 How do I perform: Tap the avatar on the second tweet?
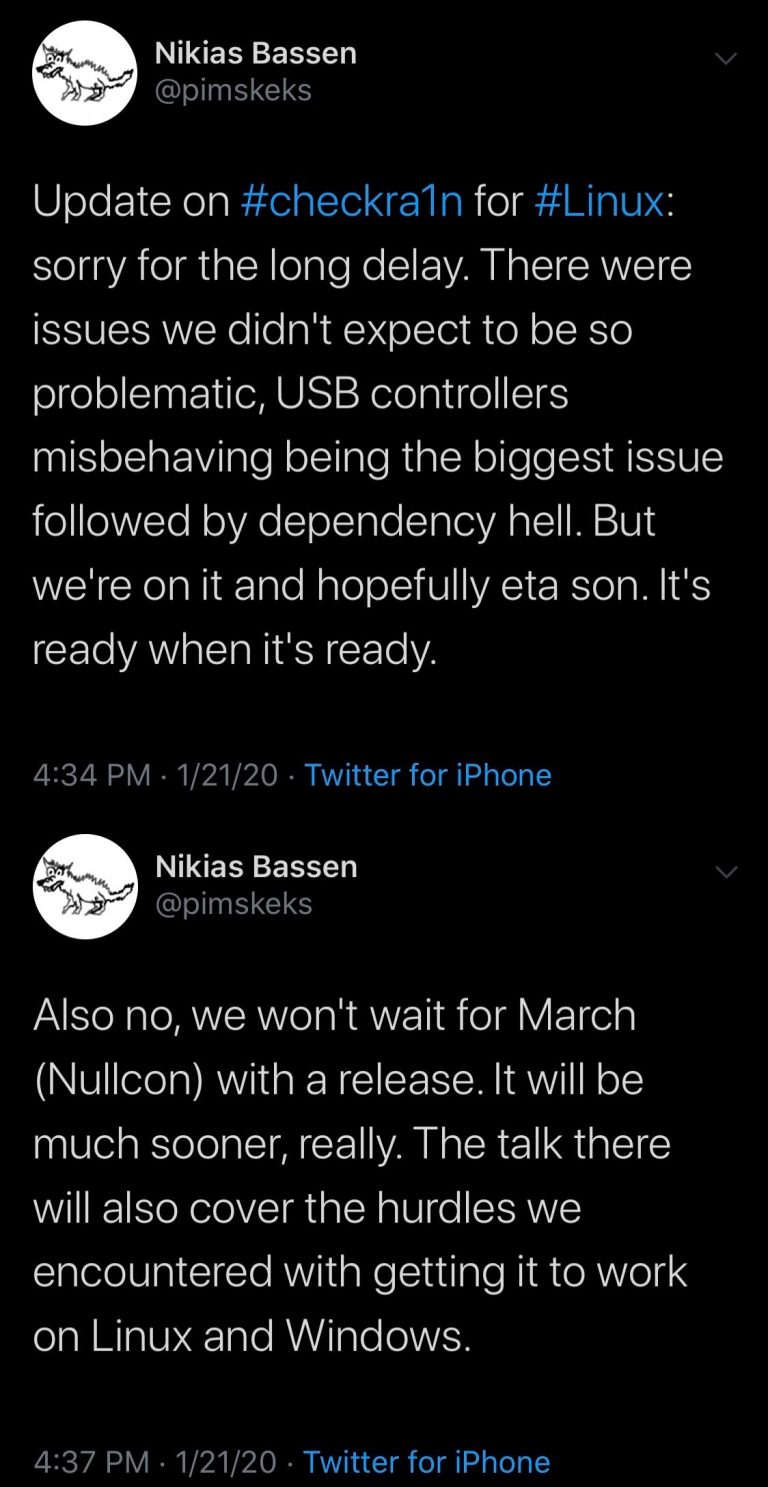[84, 886]
